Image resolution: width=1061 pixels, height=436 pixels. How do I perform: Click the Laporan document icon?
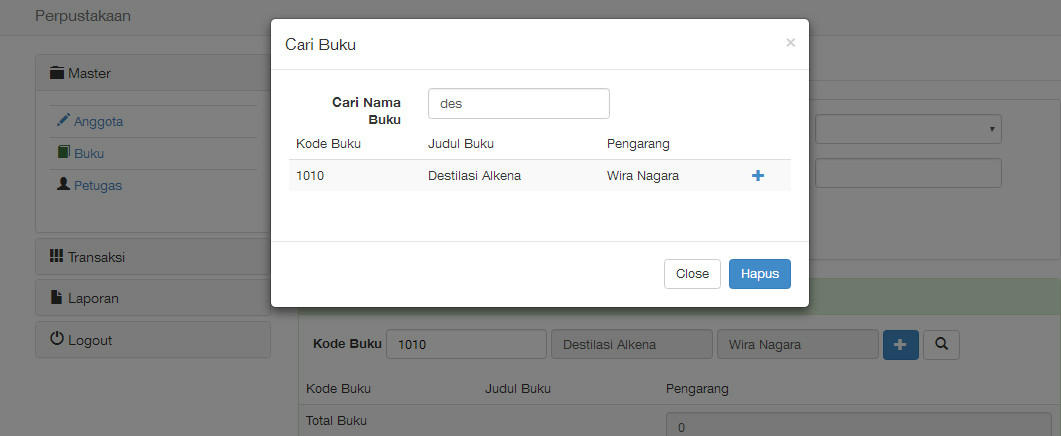pos(57,297)
